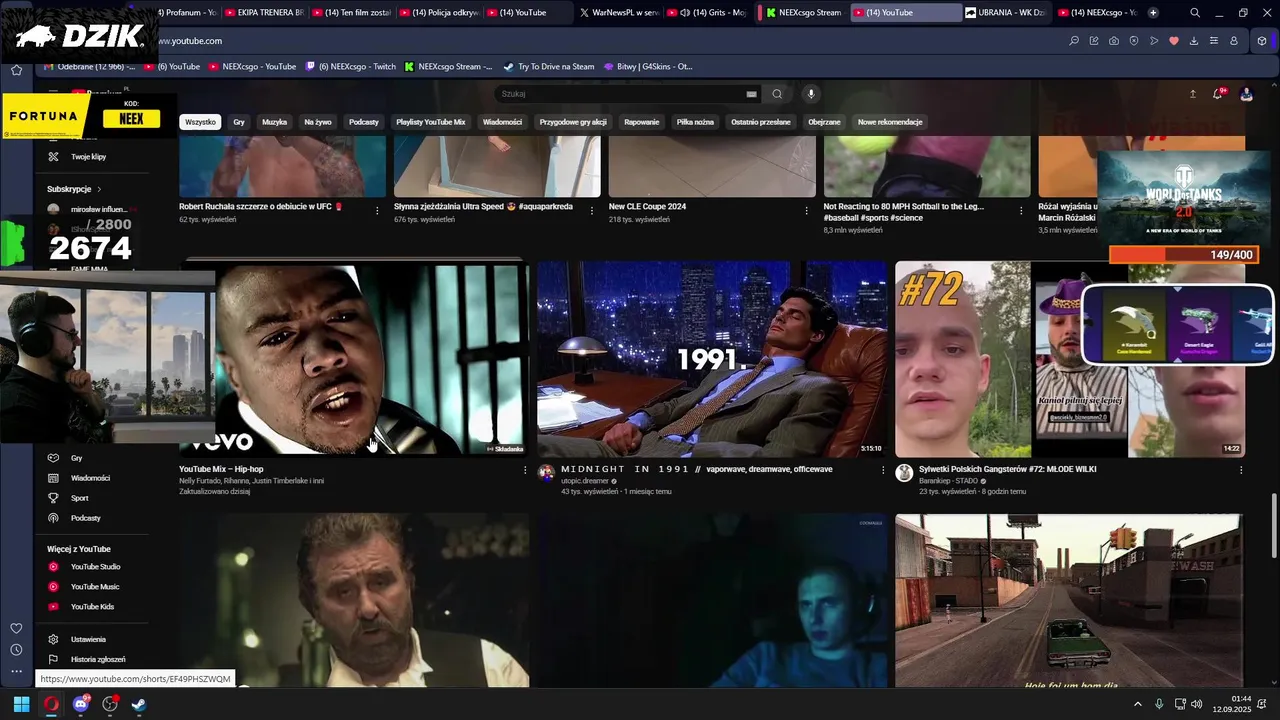Click Opera zoom search icon in toolbar

(1074, 41)
